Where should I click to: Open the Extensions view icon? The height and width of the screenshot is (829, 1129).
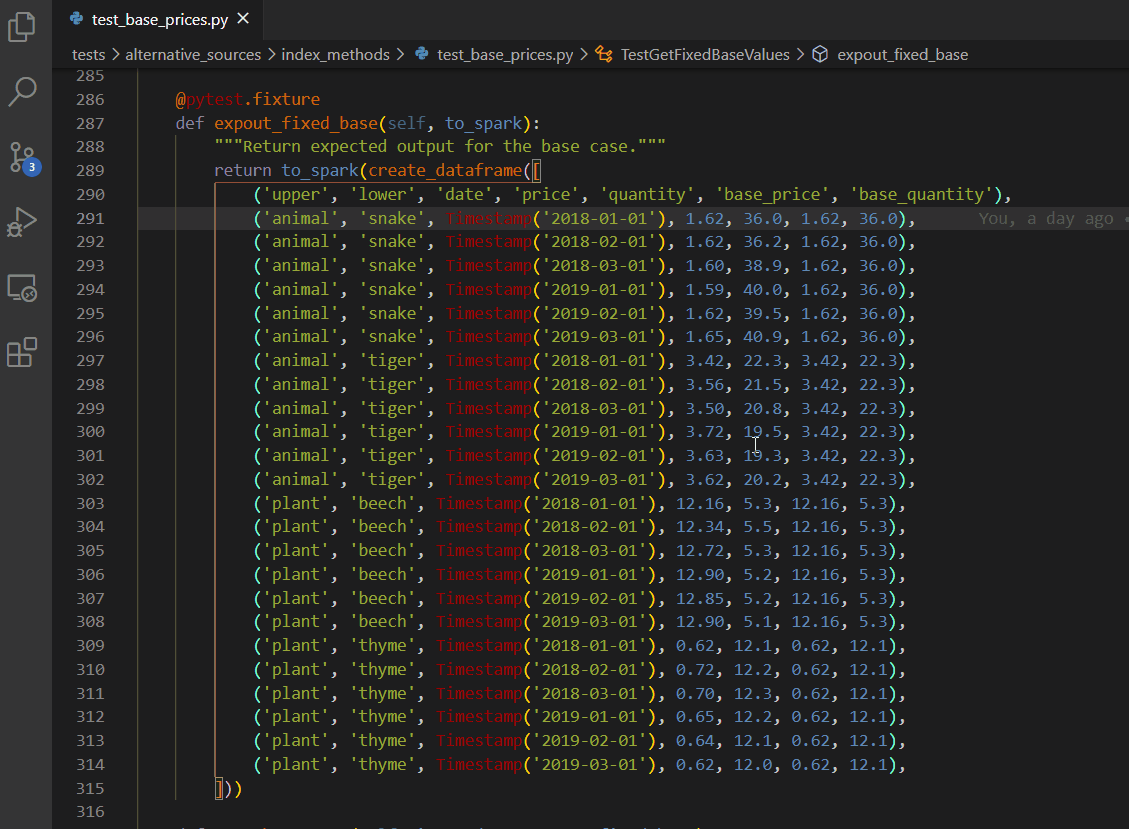pyautogui.click(x=22, y=352)
